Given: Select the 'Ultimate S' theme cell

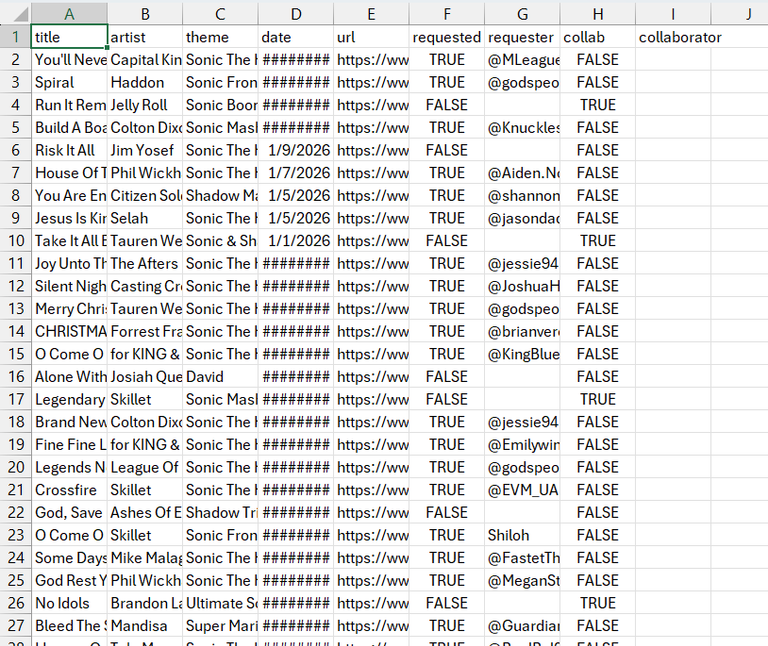Looking at the screenshot, I should (x=220, y=603).
